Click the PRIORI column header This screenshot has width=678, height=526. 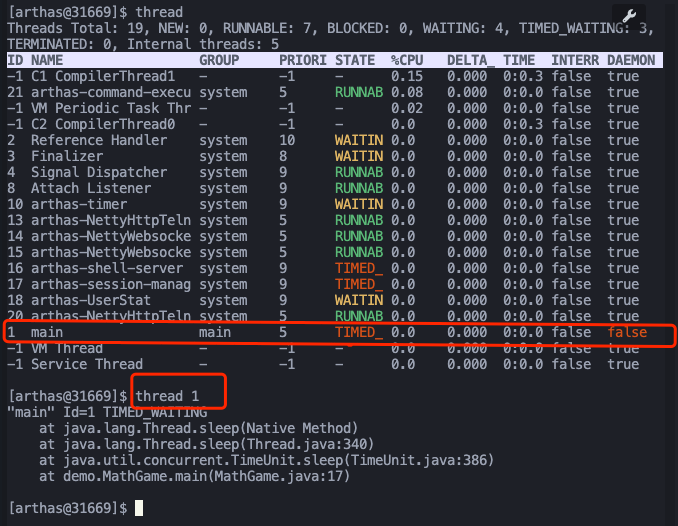tap(302, 60)
